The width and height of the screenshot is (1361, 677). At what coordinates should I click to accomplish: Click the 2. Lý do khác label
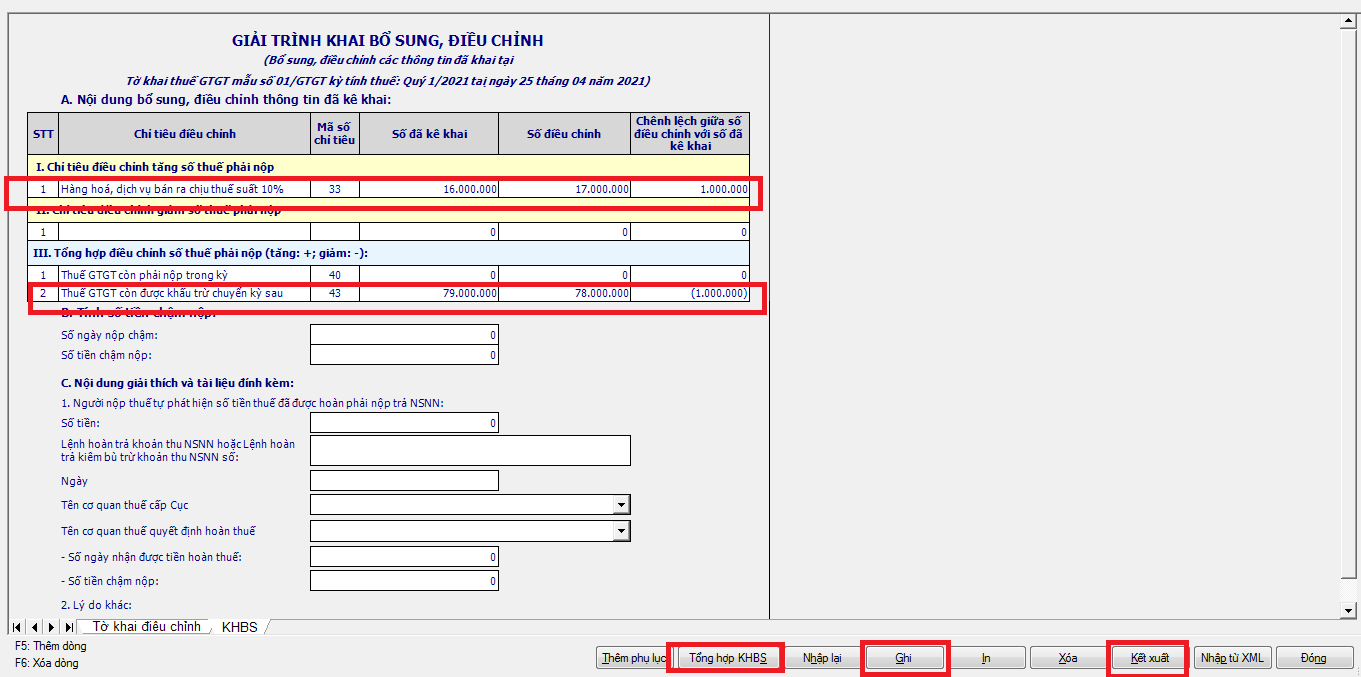pos(97,605)
